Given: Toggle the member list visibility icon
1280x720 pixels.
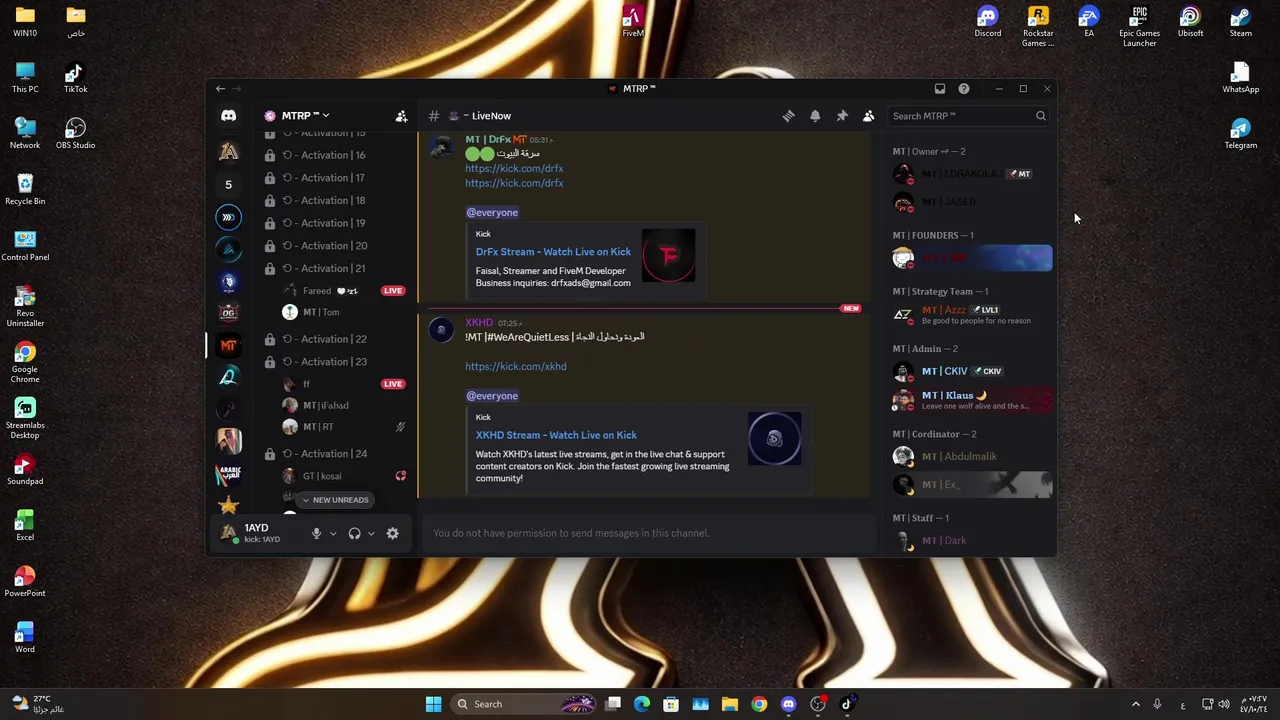Looking at the screenshot, I should (868, 116).
